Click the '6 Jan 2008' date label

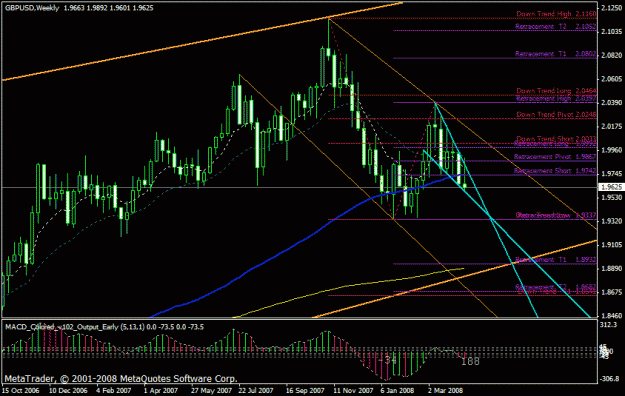(x=397, y=390)
